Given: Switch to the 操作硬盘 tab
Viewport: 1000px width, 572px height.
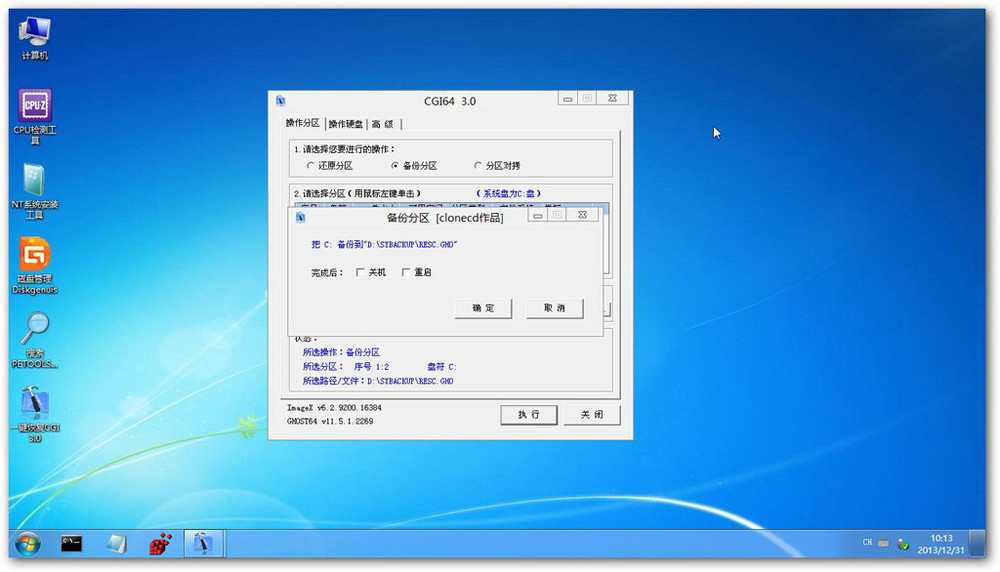Looking at the screenshot, I should (x=346, y=124).
